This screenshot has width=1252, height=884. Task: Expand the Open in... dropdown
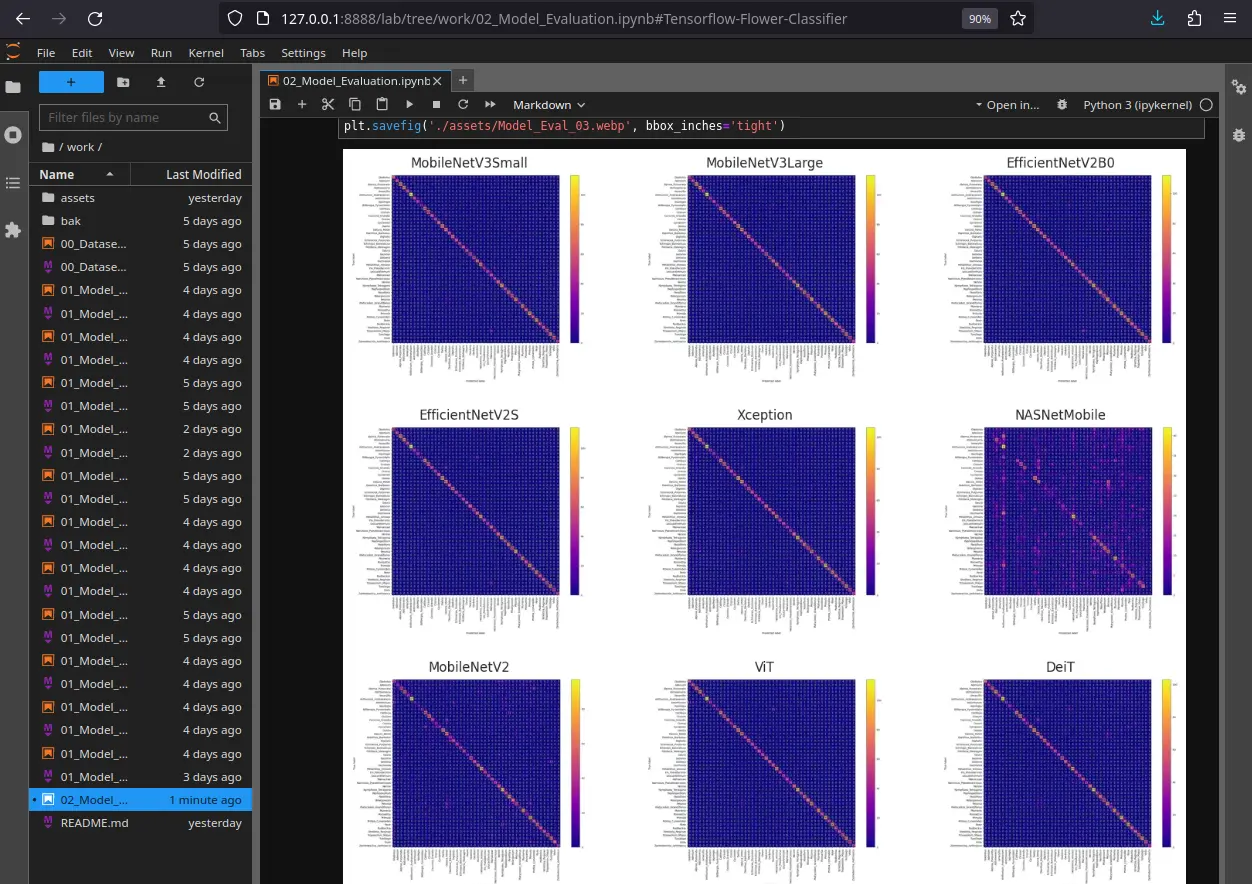[1007, 104]
